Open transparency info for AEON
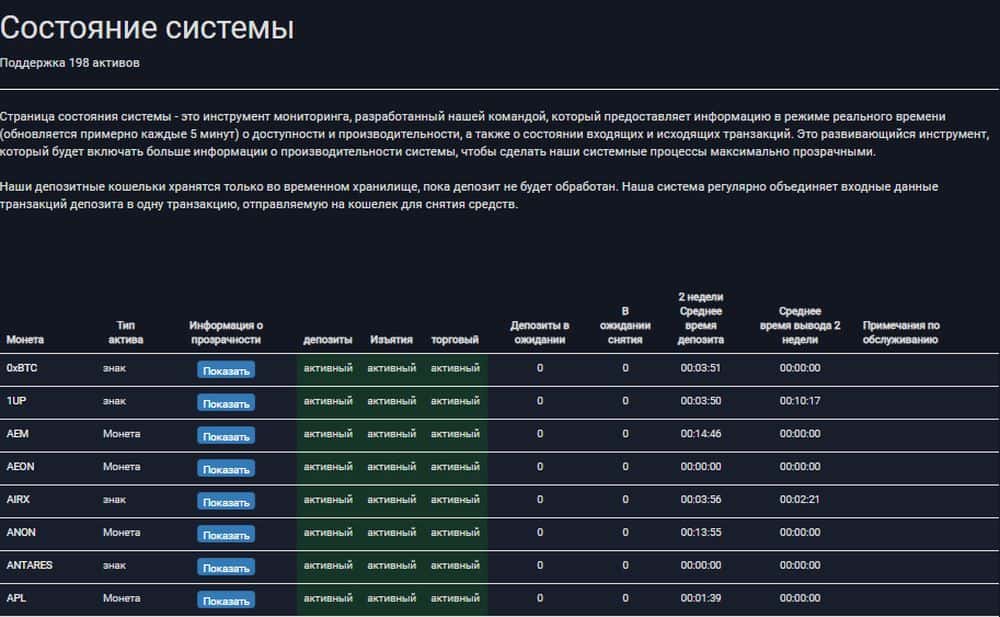Screen dimensions: 1000x617 pos(226,469)
